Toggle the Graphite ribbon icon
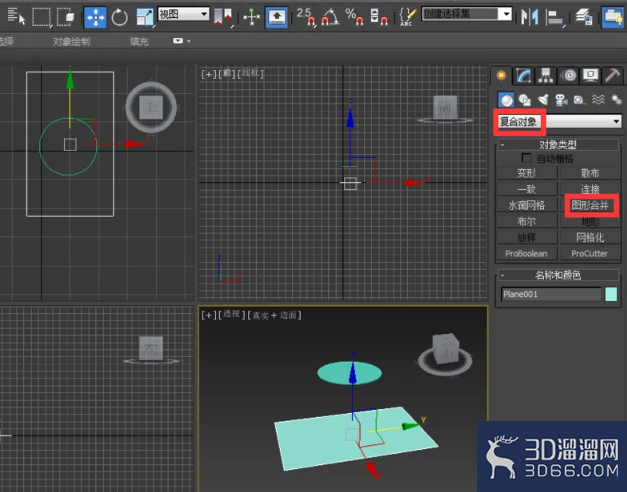627x492 pixels. (x=613, y=17)
